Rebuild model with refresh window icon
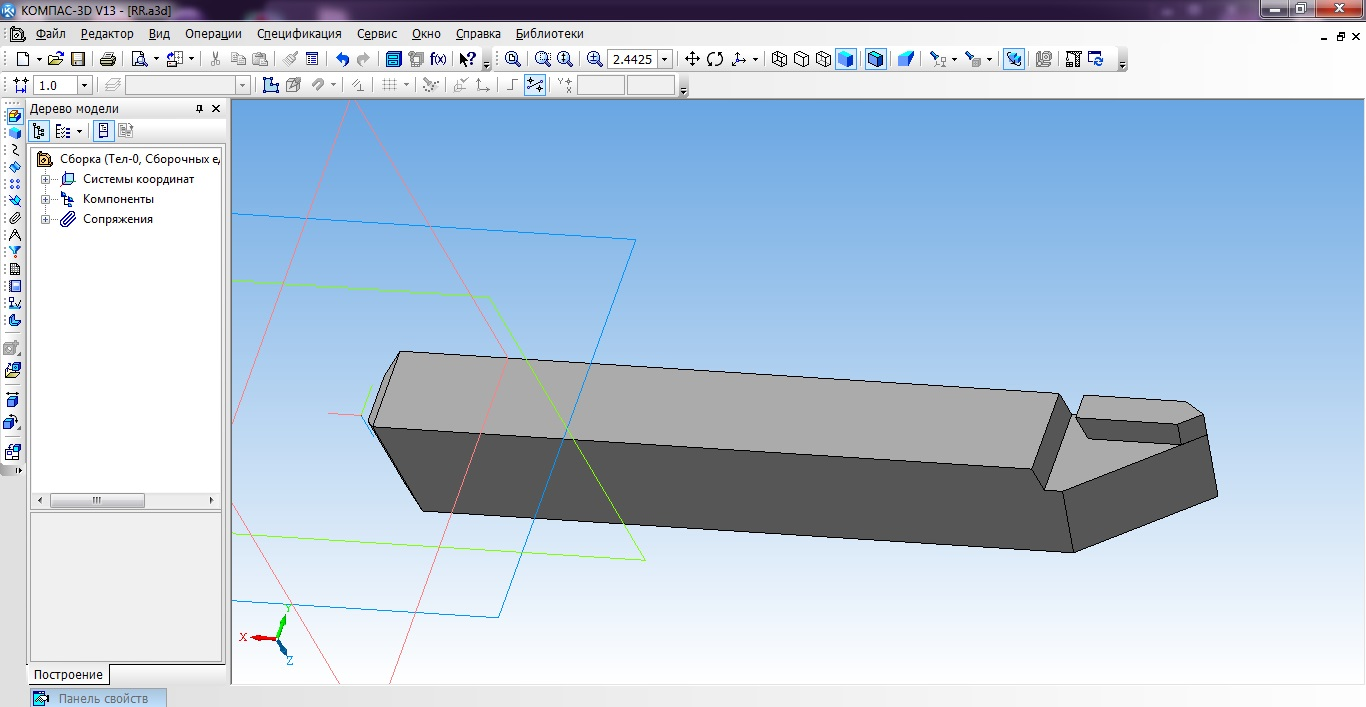Image resolution: width=1366 pixels, height=707 pixels. pyautogui.click(x=1096, y=59)
